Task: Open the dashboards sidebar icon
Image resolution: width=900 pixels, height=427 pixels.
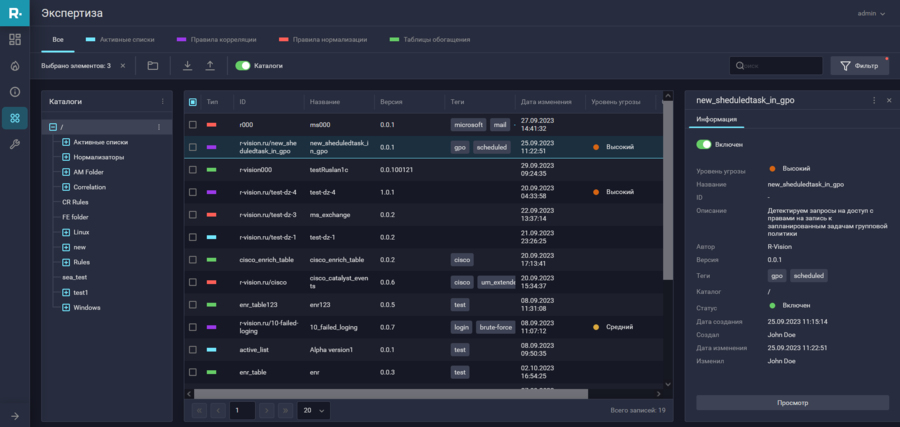Action: [15, 40]
